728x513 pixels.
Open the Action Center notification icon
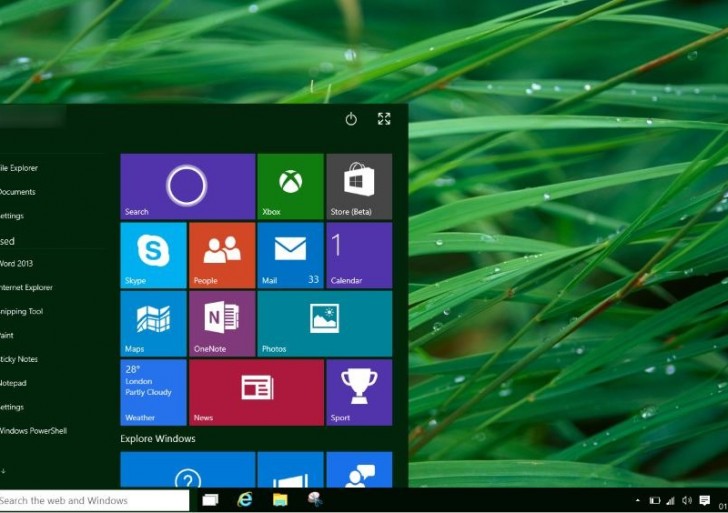point(704,500)
